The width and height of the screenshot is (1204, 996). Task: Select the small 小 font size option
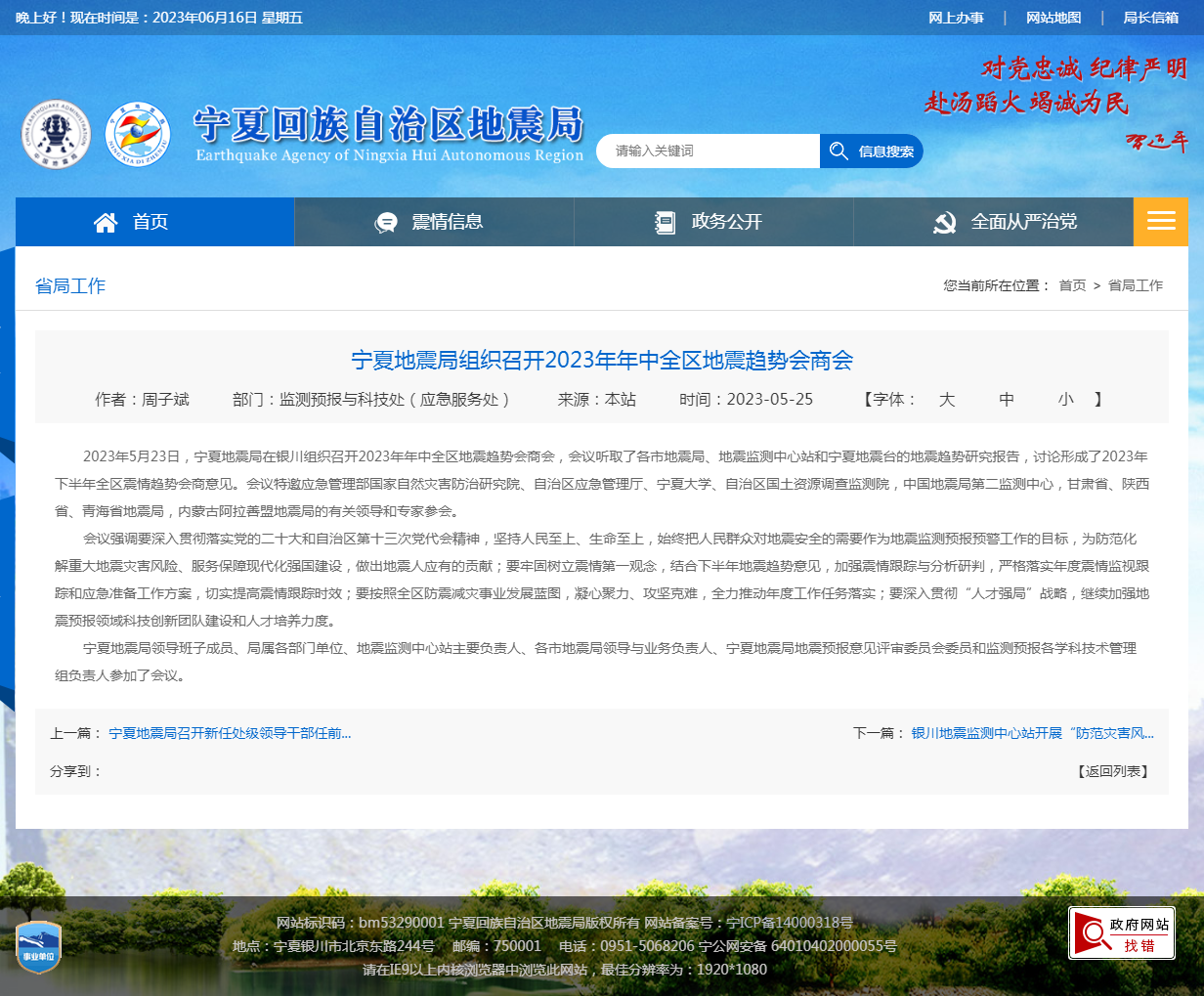1066,399
